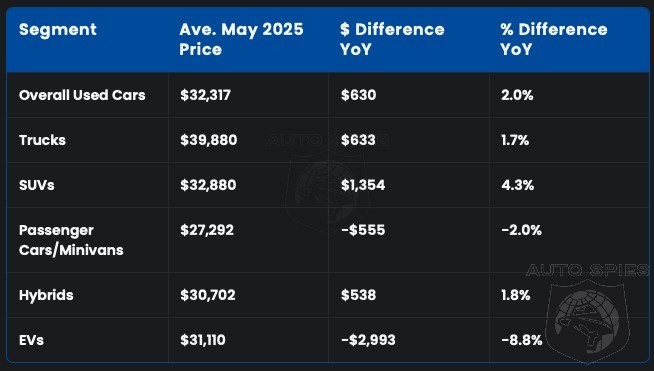Image resolution: width=654 pixels, height=371 pixels.
Task: Click the -8.8% EV percentage cell
Action: click(521, 340)
